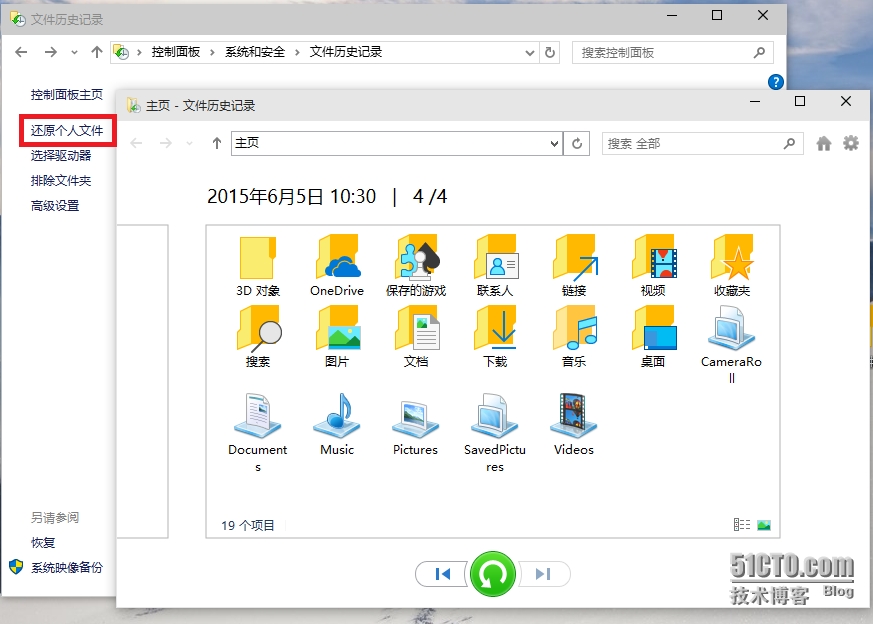The height and width of the screenshot is (624, 873).
Task: Click the 搜索控制面板 search field
Action: click(x=673, y=52)
